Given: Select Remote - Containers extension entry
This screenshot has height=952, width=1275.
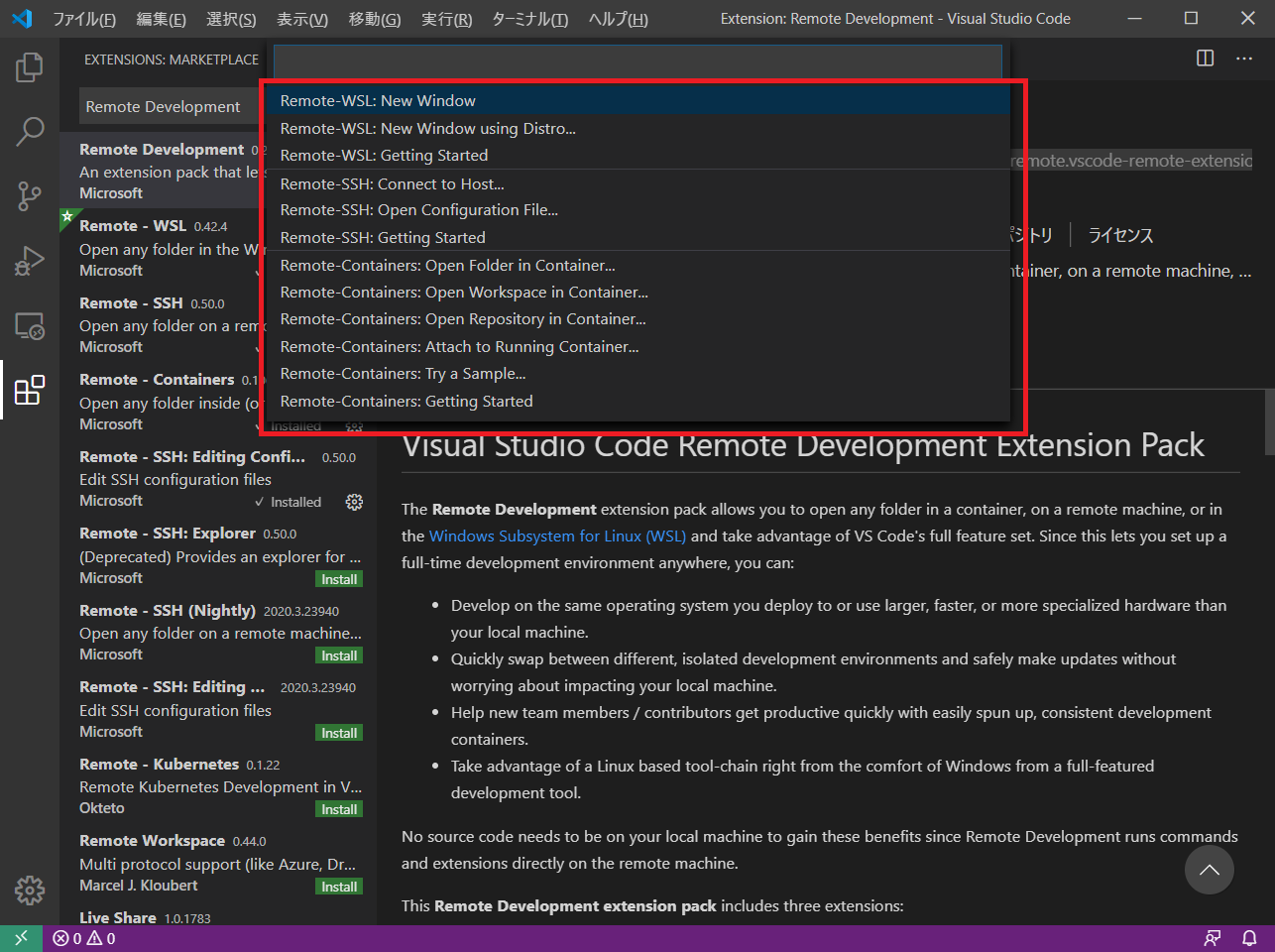Looking at the screenshot, I should (164, 402).
